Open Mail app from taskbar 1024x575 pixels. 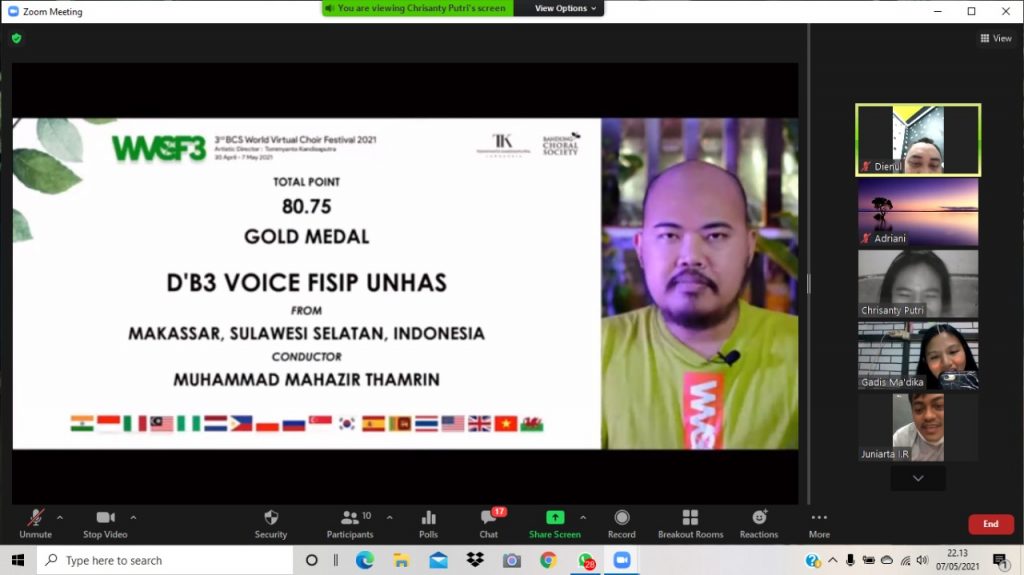pos(438,560)
